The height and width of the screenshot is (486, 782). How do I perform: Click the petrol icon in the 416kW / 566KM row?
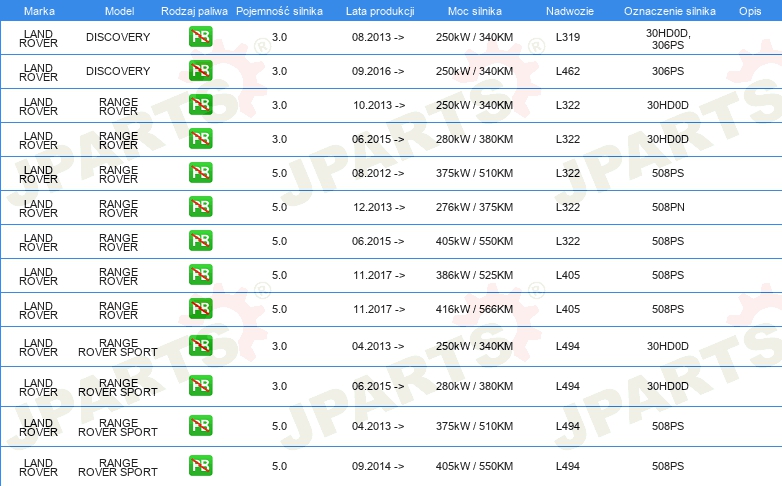[200, 309]
